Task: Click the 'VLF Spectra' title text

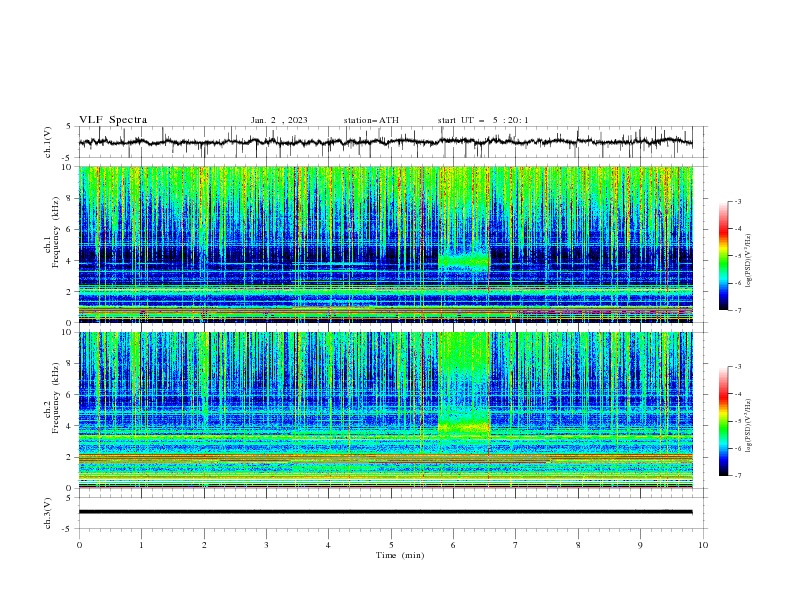Action: [113, 120]
